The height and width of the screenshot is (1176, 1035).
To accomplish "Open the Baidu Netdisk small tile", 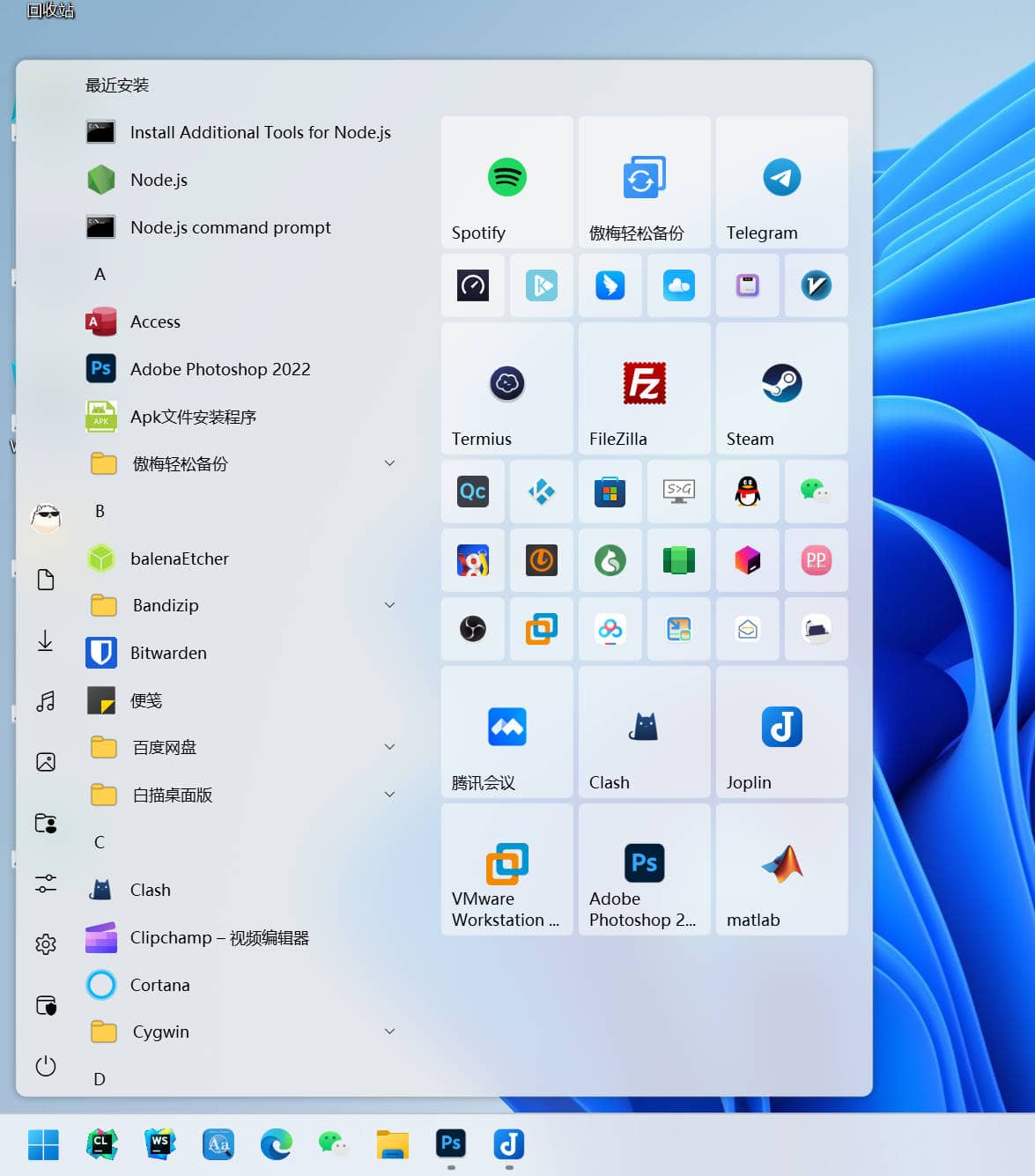I will 610,629.
